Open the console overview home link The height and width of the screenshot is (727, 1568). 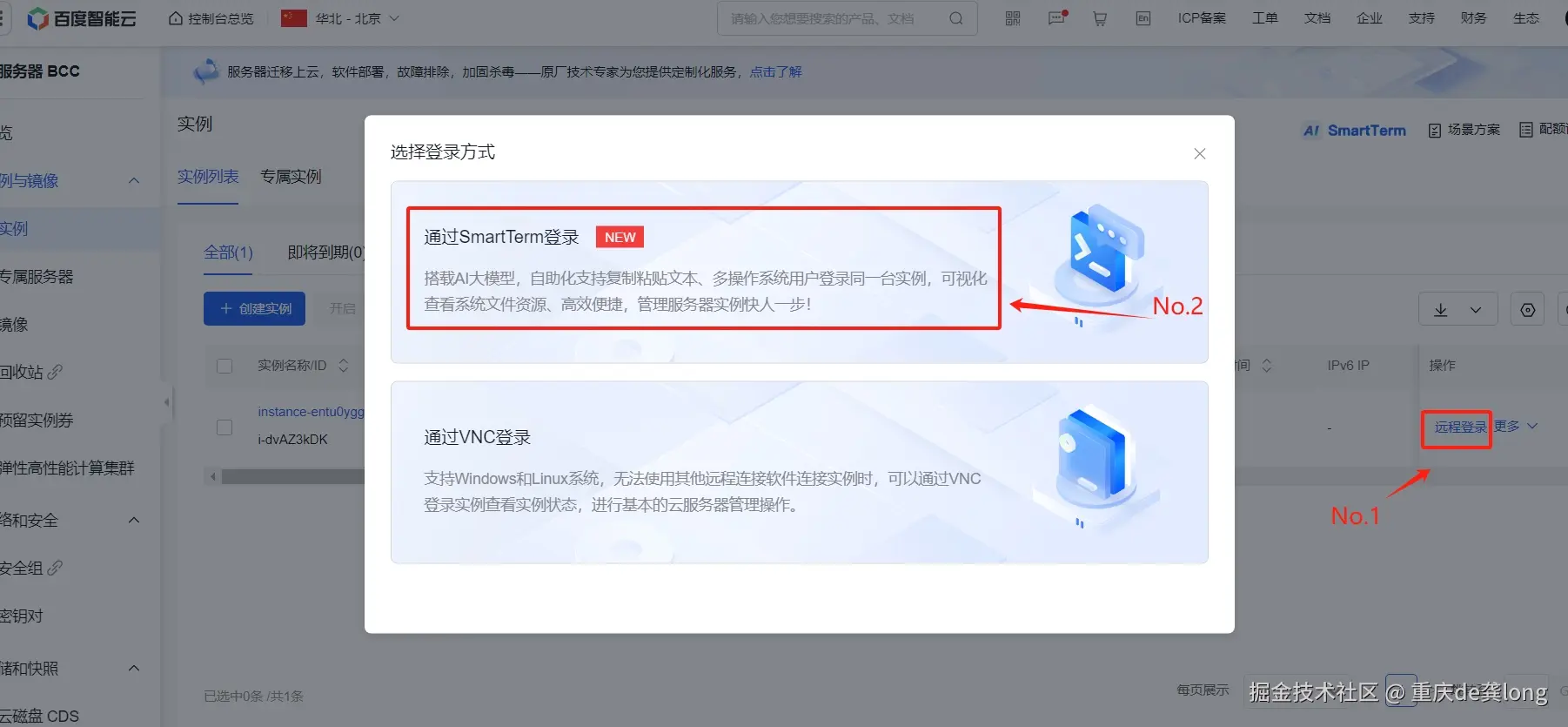pos(211,18)
